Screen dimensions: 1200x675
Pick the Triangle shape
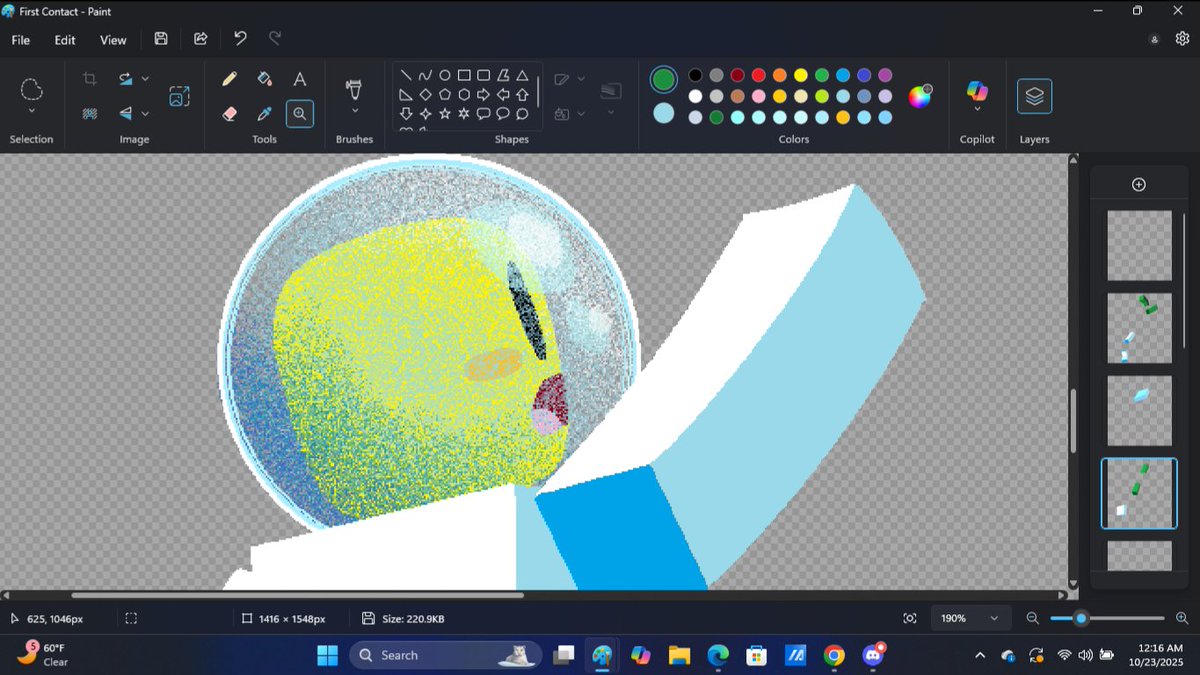point(522,75)
